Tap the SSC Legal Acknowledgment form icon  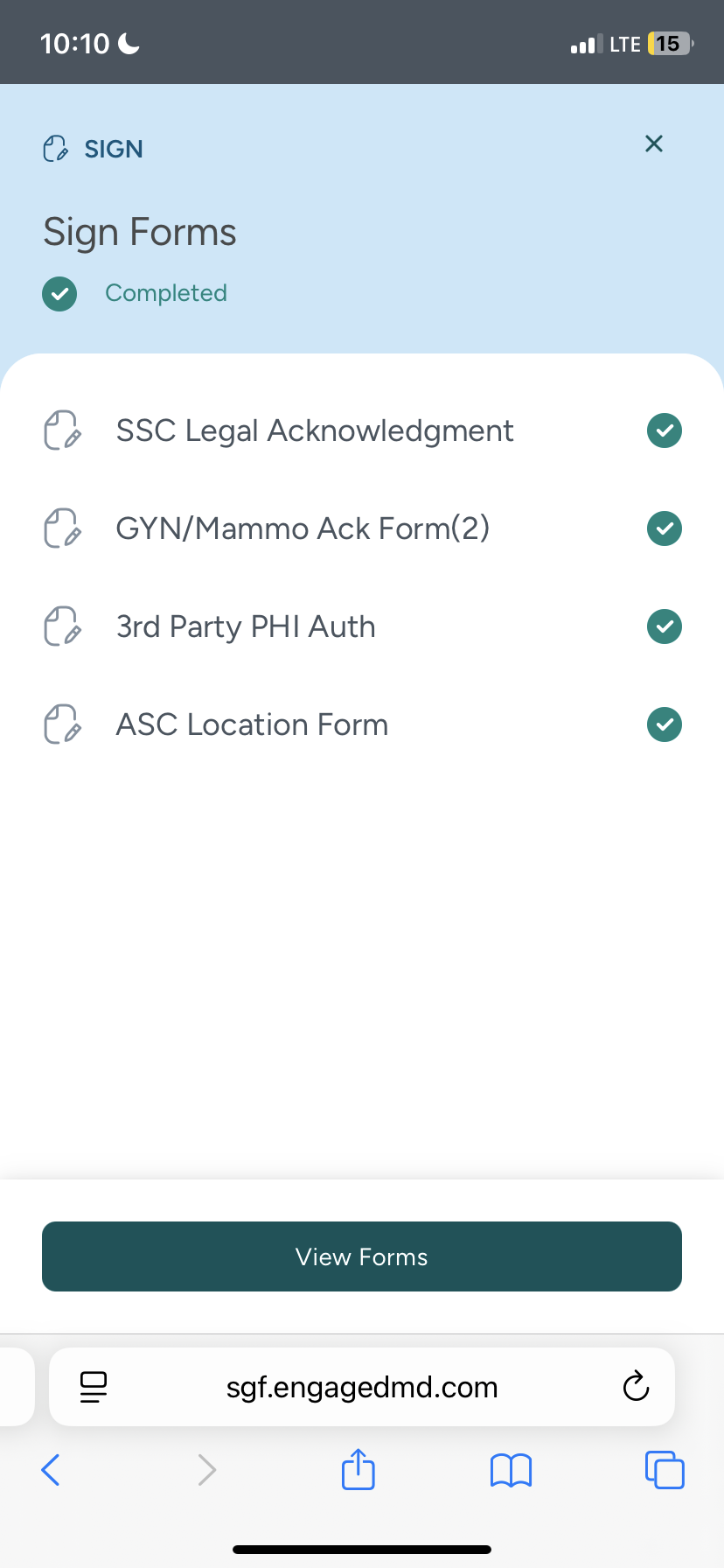click(x=62, y=430)
